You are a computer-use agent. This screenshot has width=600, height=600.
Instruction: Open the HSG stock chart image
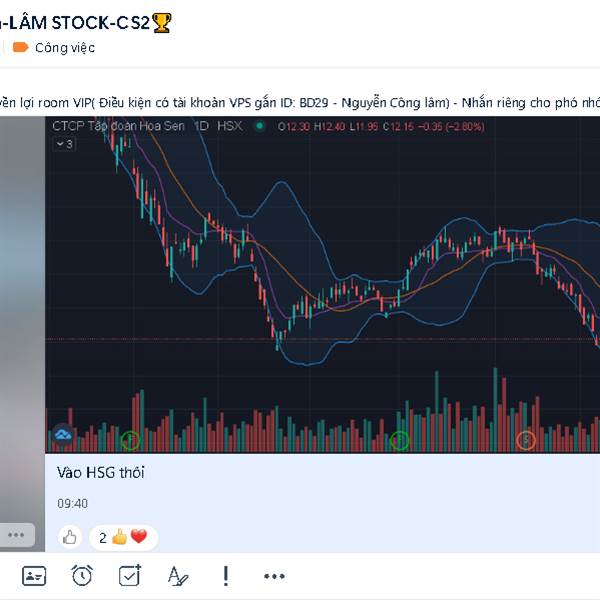tap(323, 285)
